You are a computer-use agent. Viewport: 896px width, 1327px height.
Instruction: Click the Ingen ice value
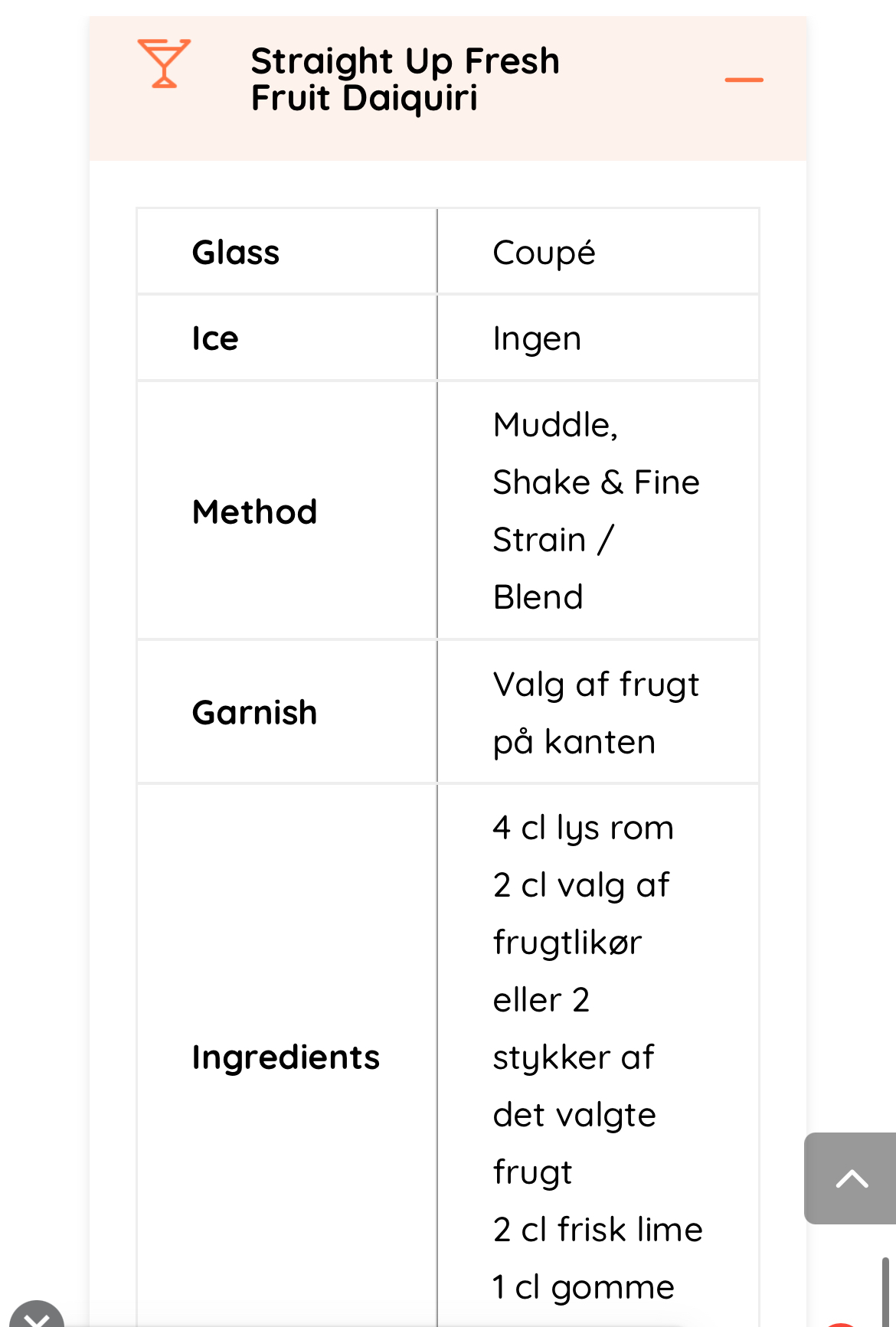point(537,338)
